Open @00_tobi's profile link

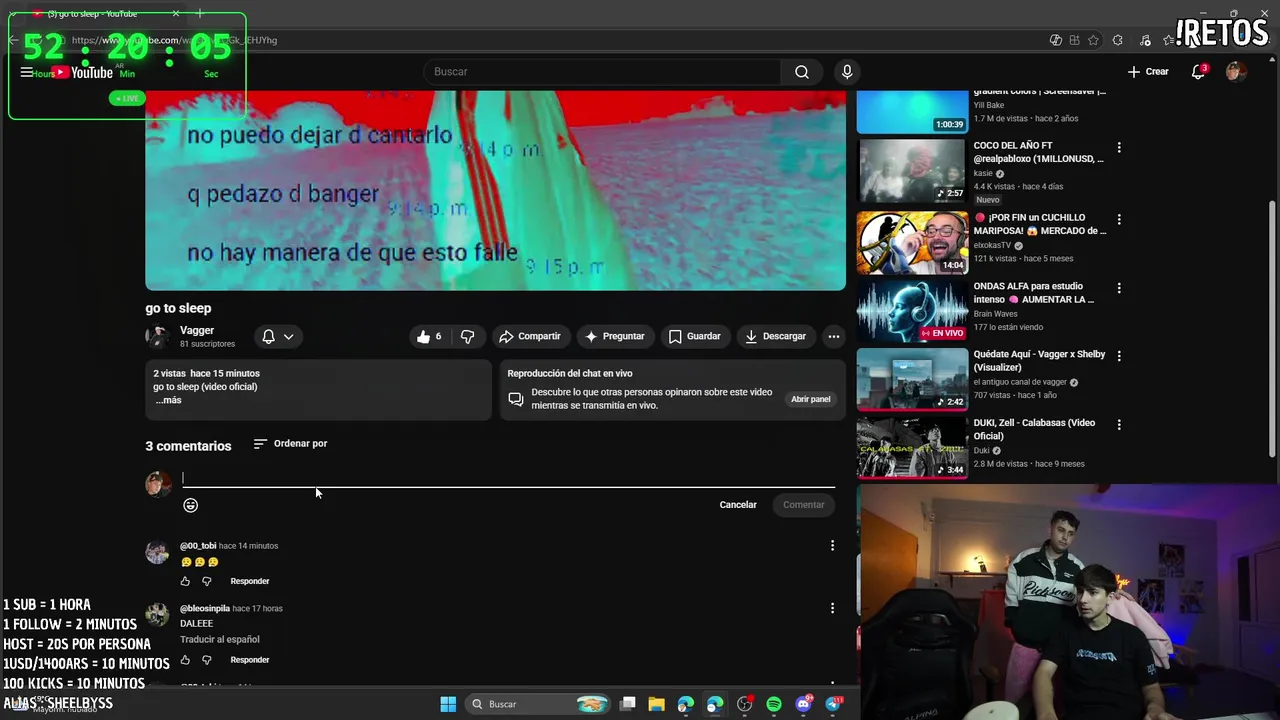point(198,546)
